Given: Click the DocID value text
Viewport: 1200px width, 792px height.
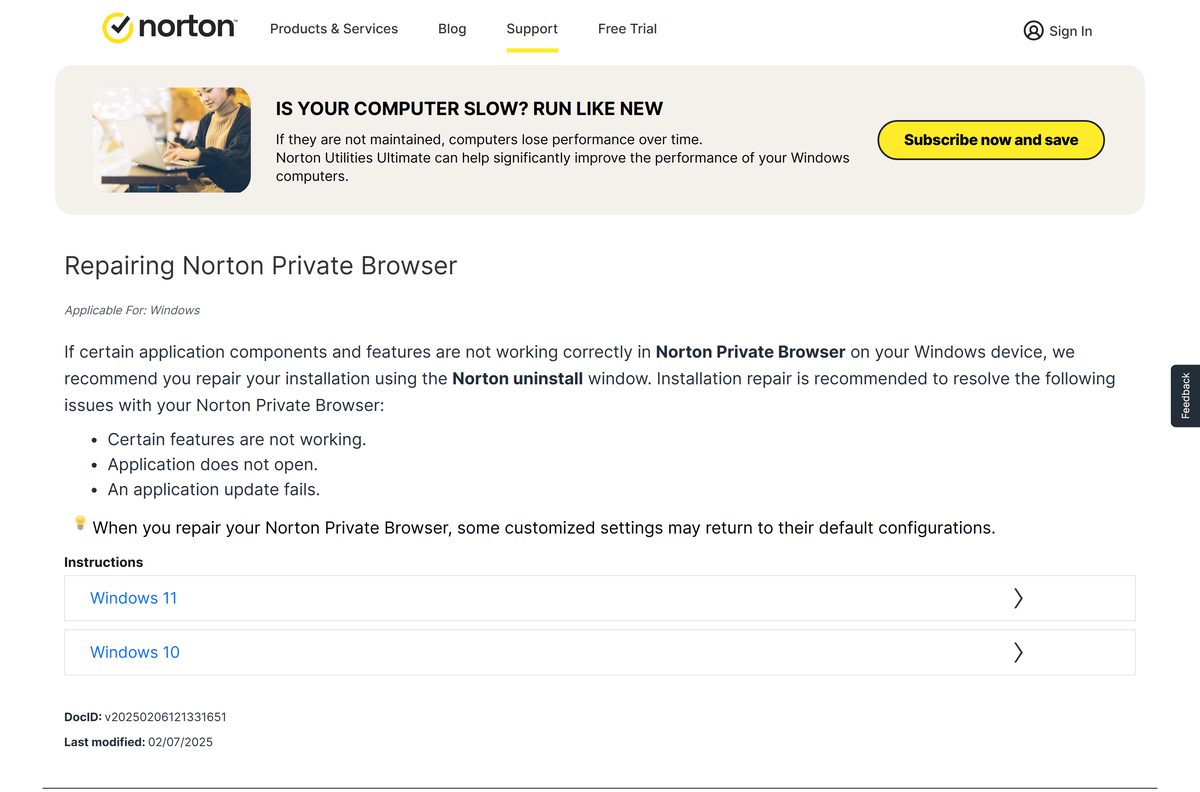Looking at the screenshot, I should 166,717.
